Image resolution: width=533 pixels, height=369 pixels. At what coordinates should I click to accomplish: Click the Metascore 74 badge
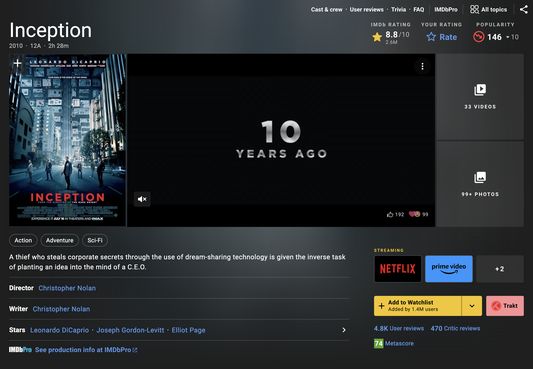pos(378,344)
